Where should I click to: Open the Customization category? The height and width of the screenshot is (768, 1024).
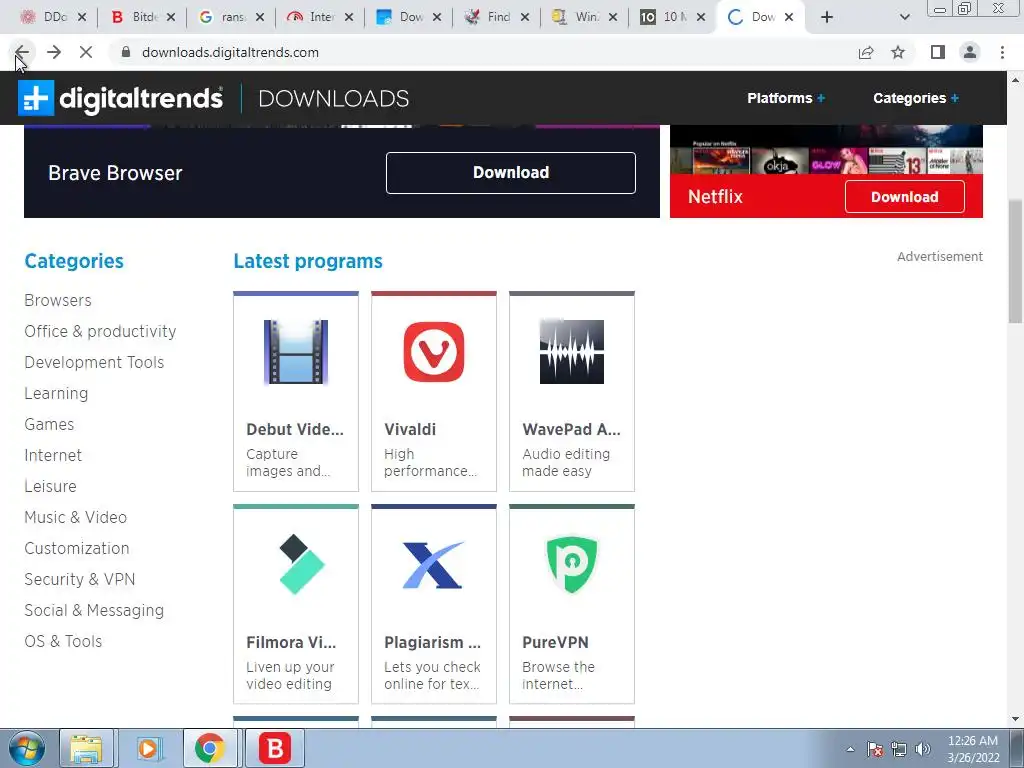tap(76, 549)
